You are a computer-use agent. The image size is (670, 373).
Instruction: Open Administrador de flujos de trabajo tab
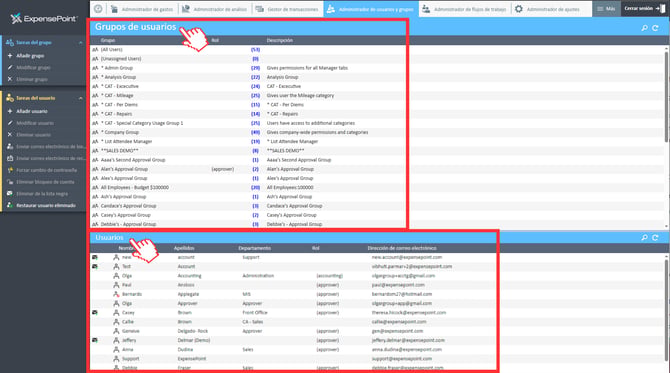(464, 9)
